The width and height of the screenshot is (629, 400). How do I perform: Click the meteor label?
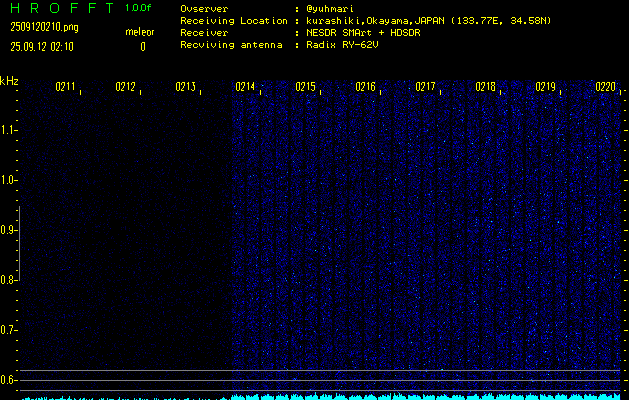140,32
